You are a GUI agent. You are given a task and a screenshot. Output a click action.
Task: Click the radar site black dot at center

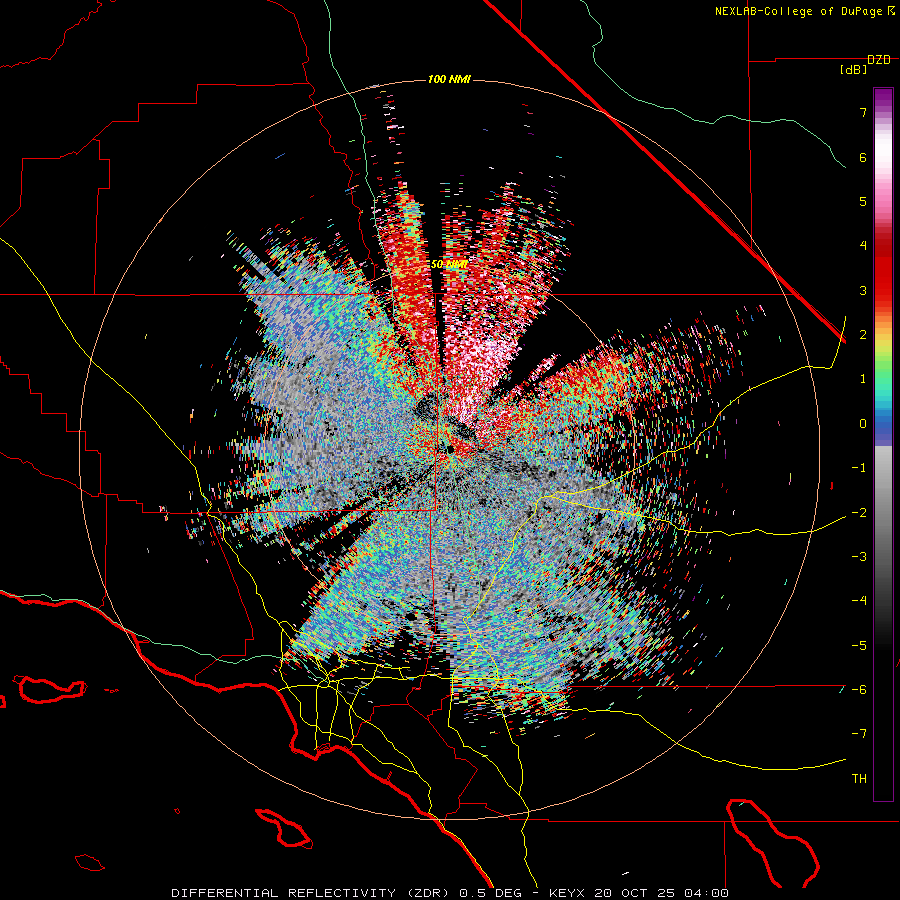(451, 449)
